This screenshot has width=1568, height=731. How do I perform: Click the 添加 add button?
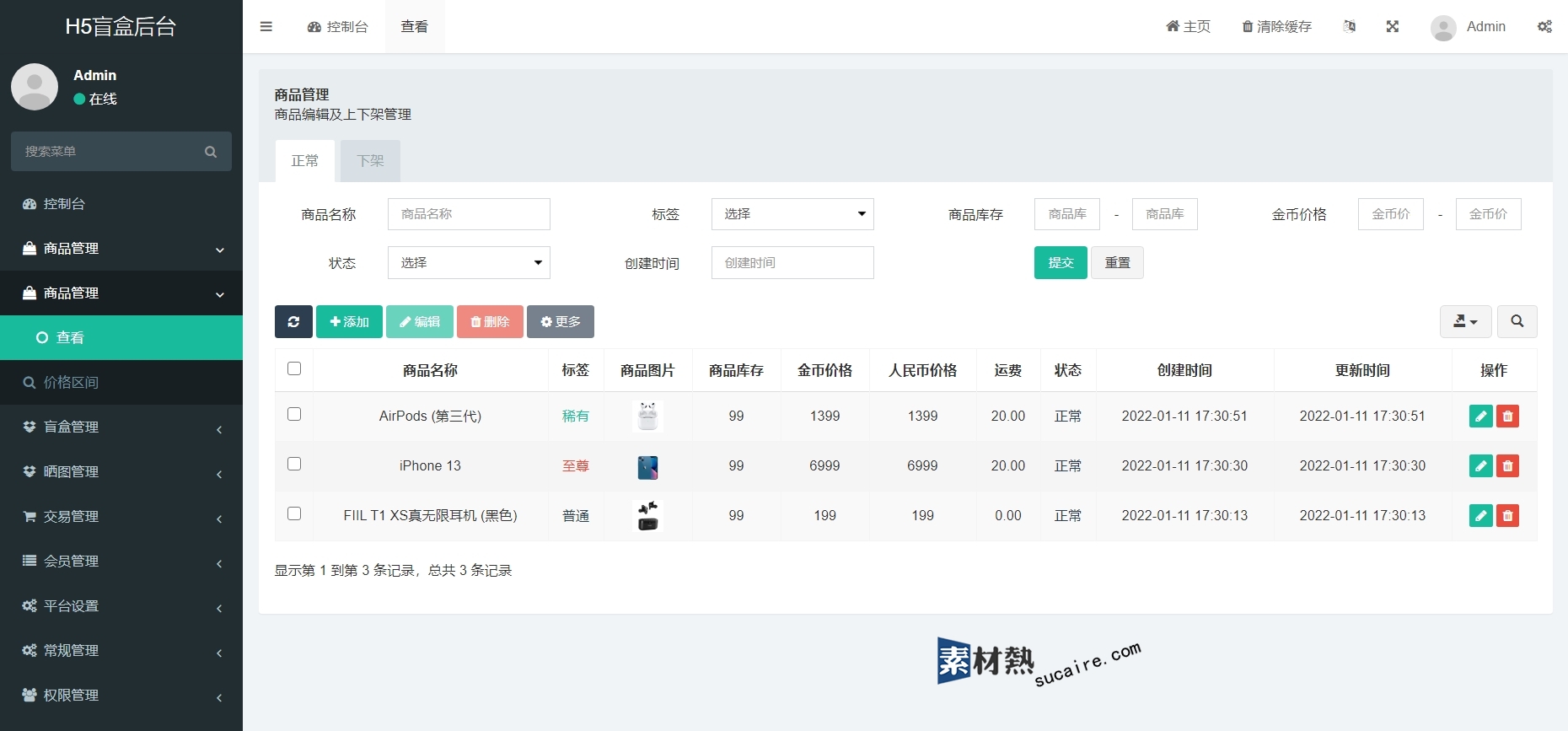pos(349,321)
